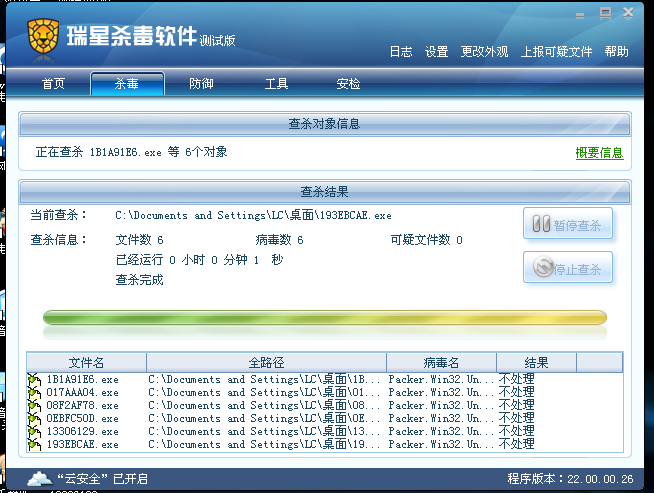Click the 停止查杀 stop scan button
654x493 pixels.
point(568,267)
